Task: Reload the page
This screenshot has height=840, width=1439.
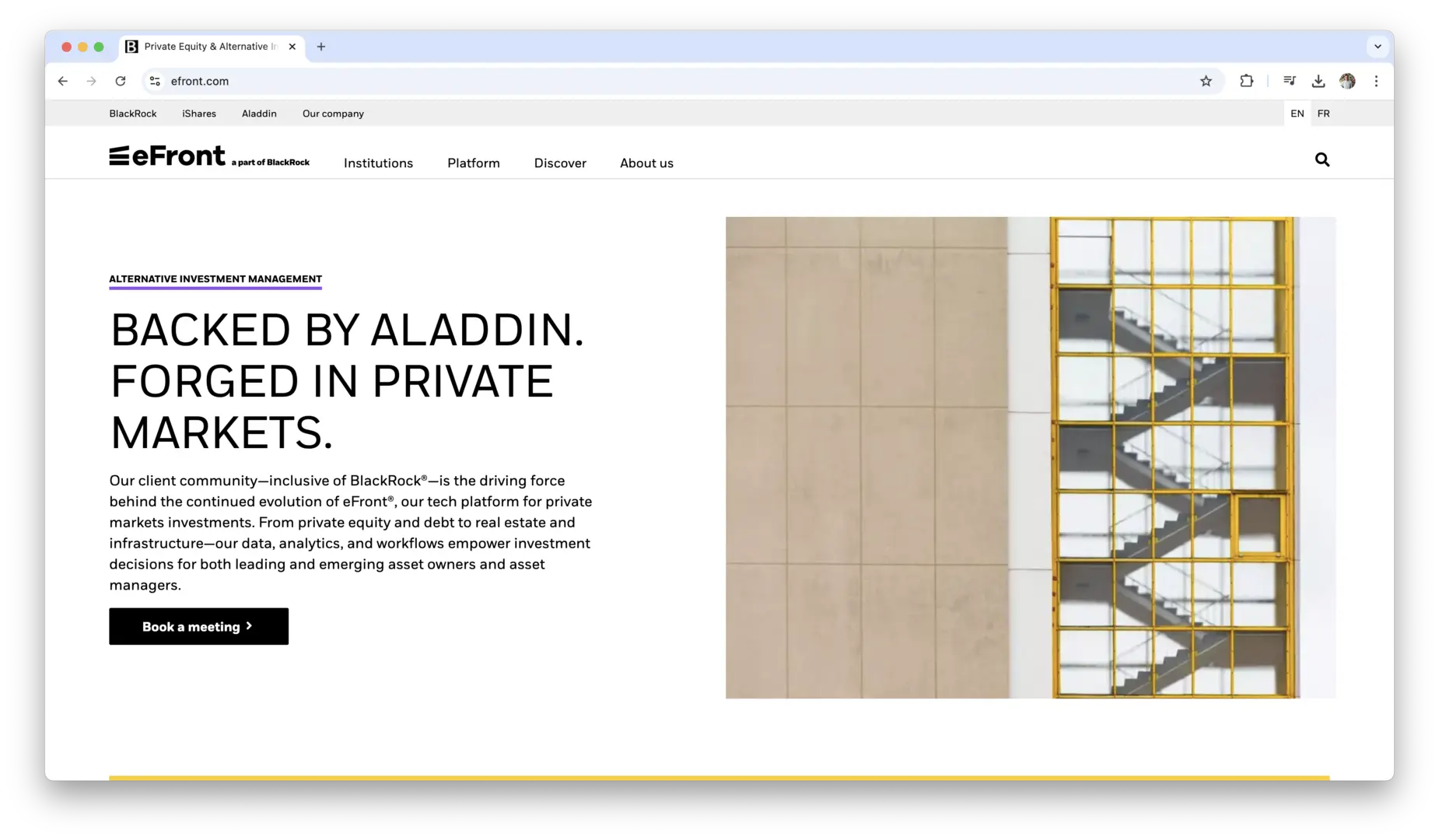Action: 121,81
